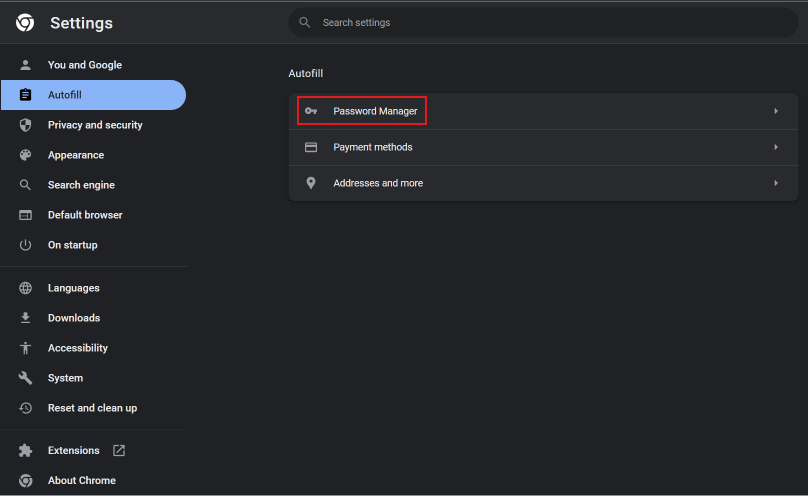Select Autofill in the sidebar
Image resolution: width=808 pixels, height=496 pixels.
pos(93,95)
